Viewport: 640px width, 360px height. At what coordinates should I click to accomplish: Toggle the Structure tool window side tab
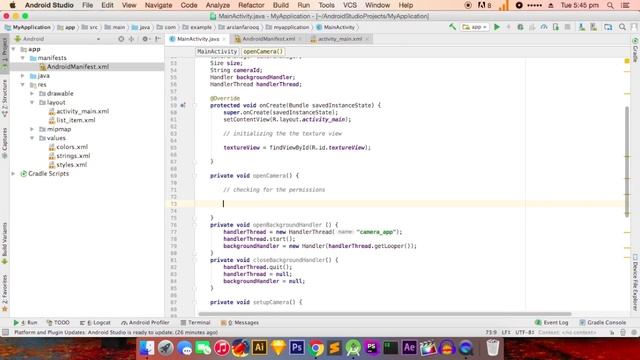pyautogui.click(x=4, y=98)
